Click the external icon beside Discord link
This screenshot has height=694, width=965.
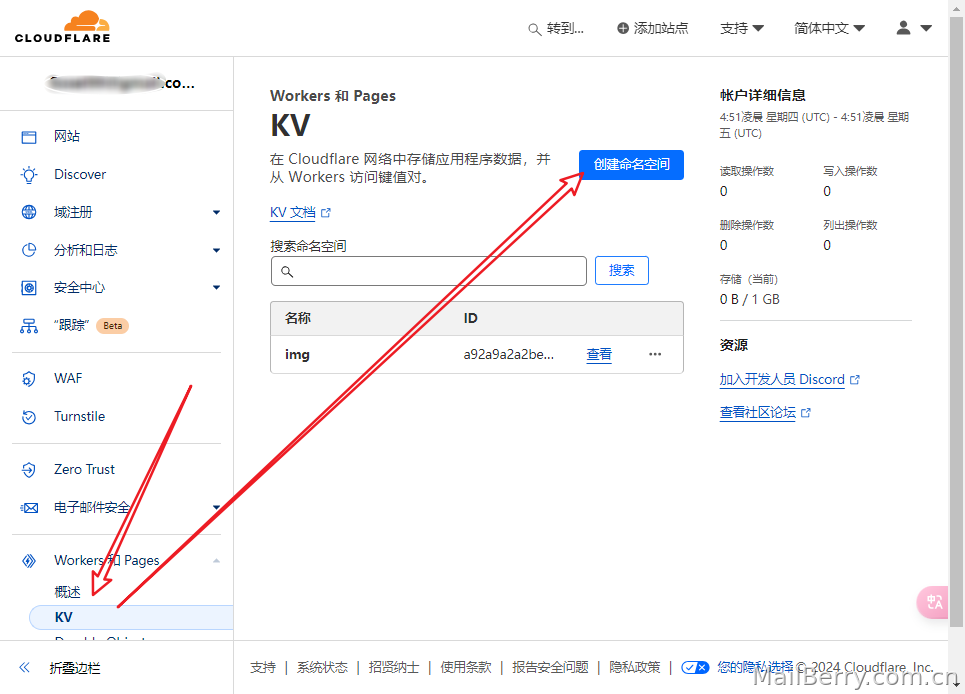click(x=854, y=380)
